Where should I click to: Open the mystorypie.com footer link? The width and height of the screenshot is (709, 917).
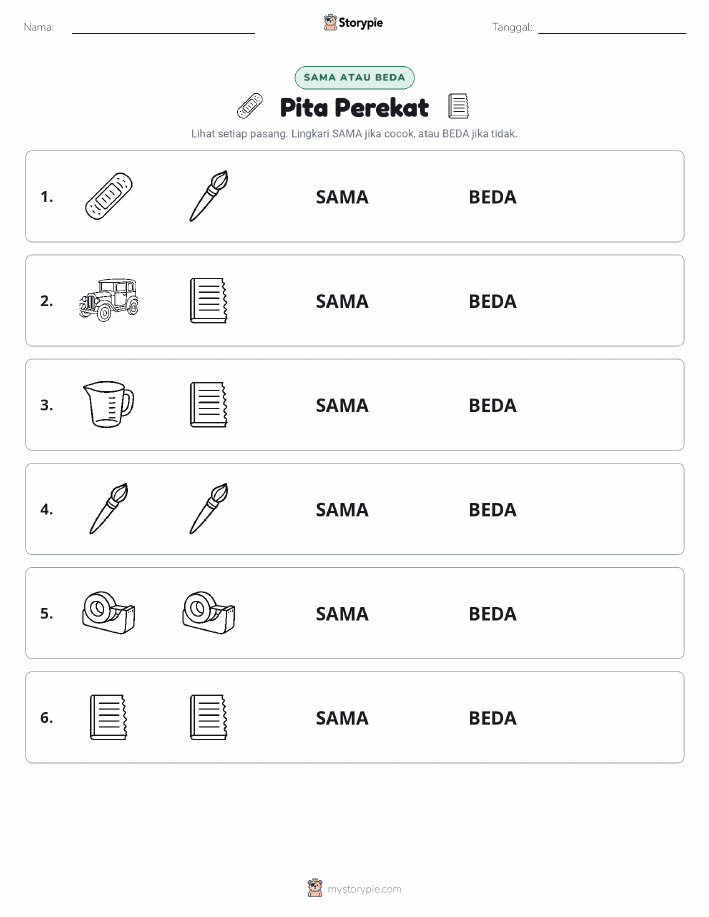pyautogui.click(x=364, y=889)
